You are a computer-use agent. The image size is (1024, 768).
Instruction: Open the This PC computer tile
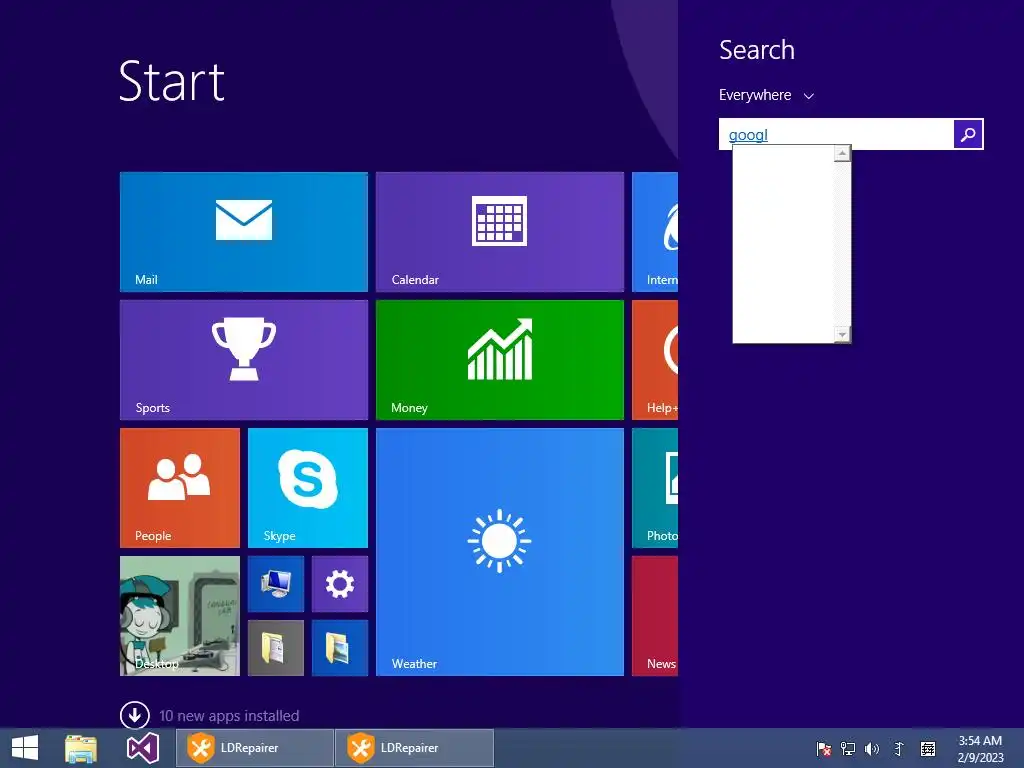click(x=276, y=584)
